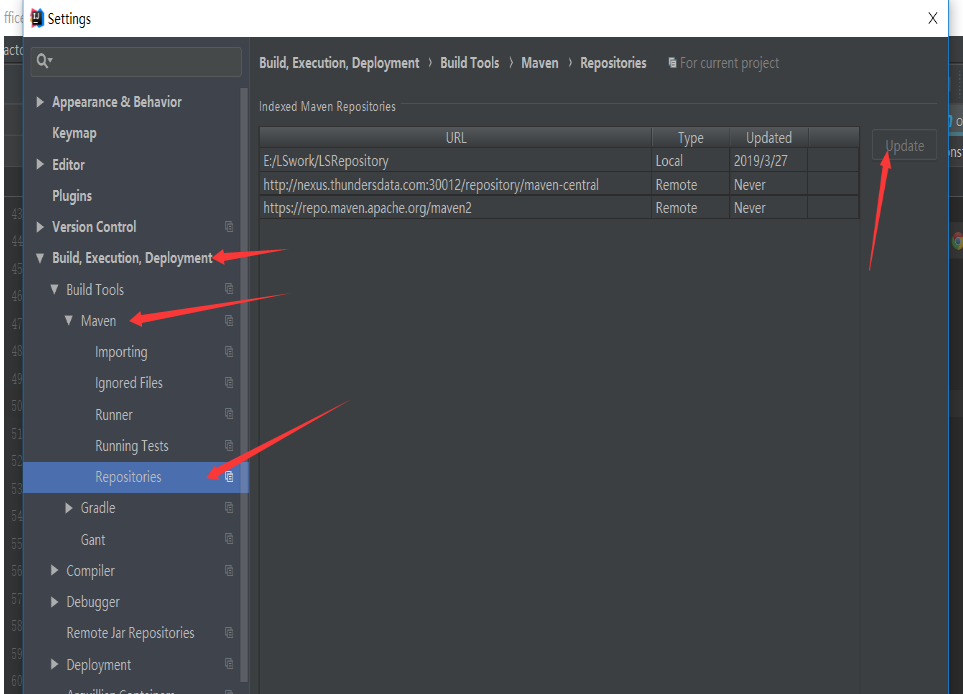Viewport: 963px width, 694px height.
Task: Click the For current project icon
Action: coord(673,63)
